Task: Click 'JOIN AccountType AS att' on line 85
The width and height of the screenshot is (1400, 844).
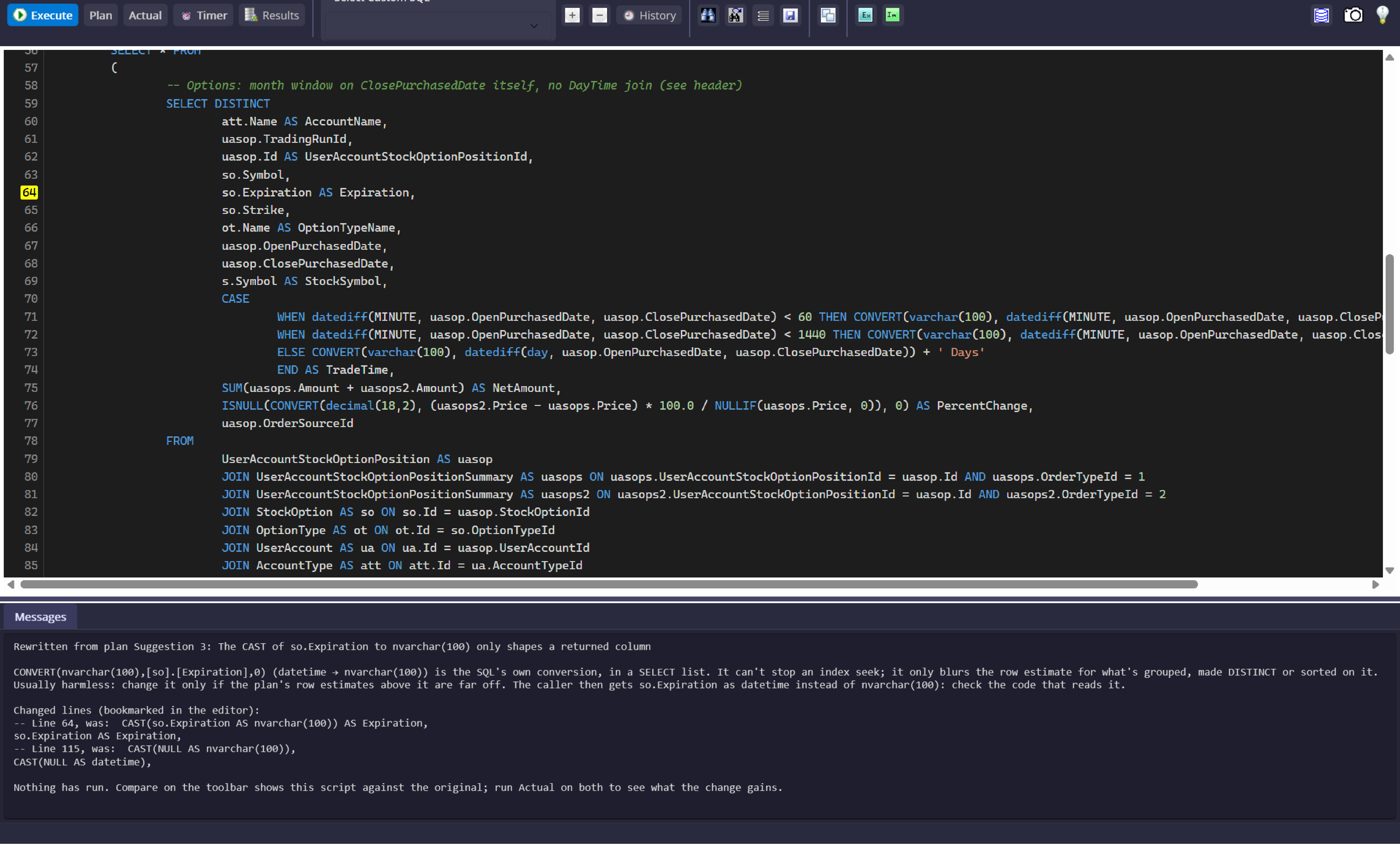Action: (x=301, y=565)
